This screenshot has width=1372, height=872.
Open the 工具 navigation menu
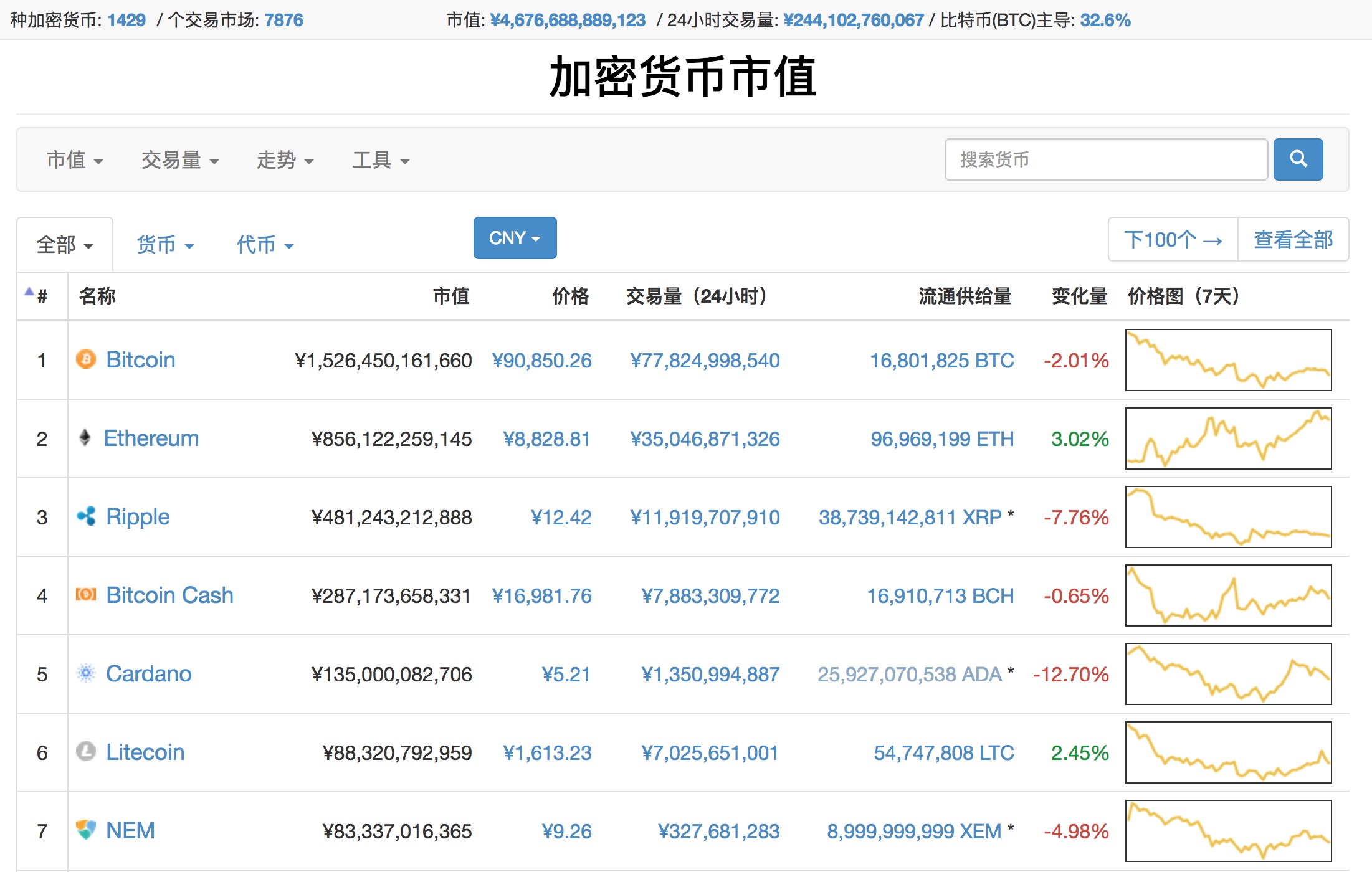pos(380,161)
